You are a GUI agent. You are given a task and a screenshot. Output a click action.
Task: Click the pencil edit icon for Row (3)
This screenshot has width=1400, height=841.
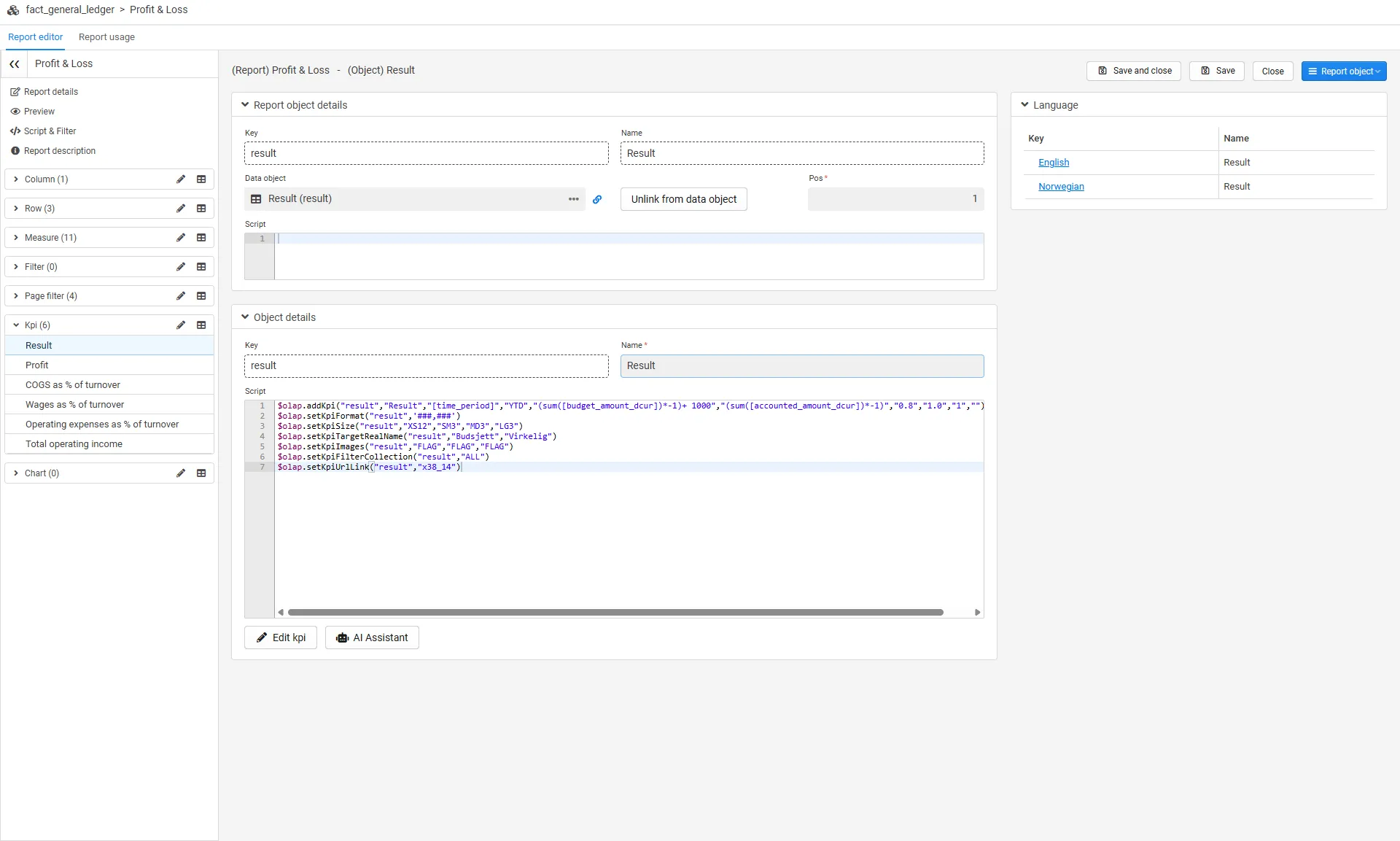181,209
